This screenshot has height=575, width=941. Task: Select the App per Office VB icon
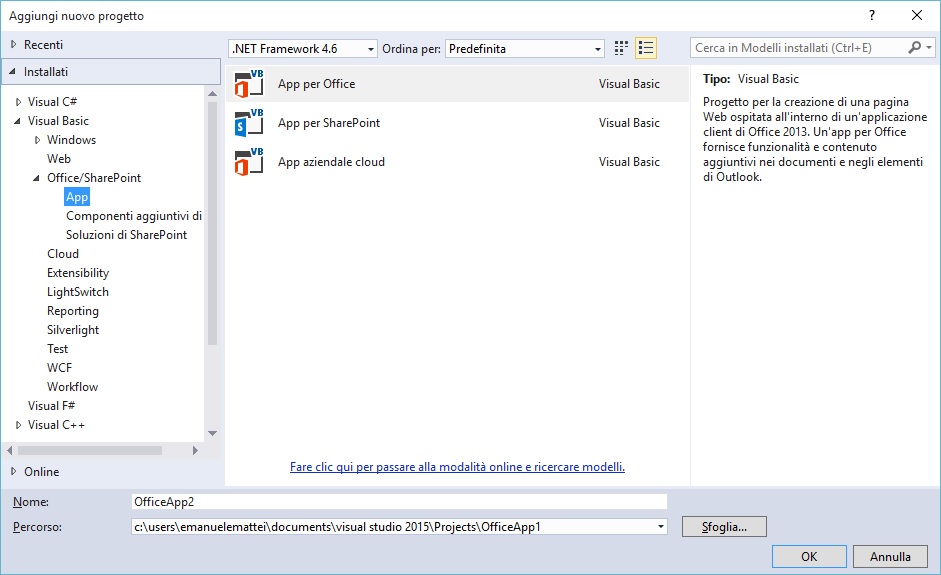click(x=248, y=84)
